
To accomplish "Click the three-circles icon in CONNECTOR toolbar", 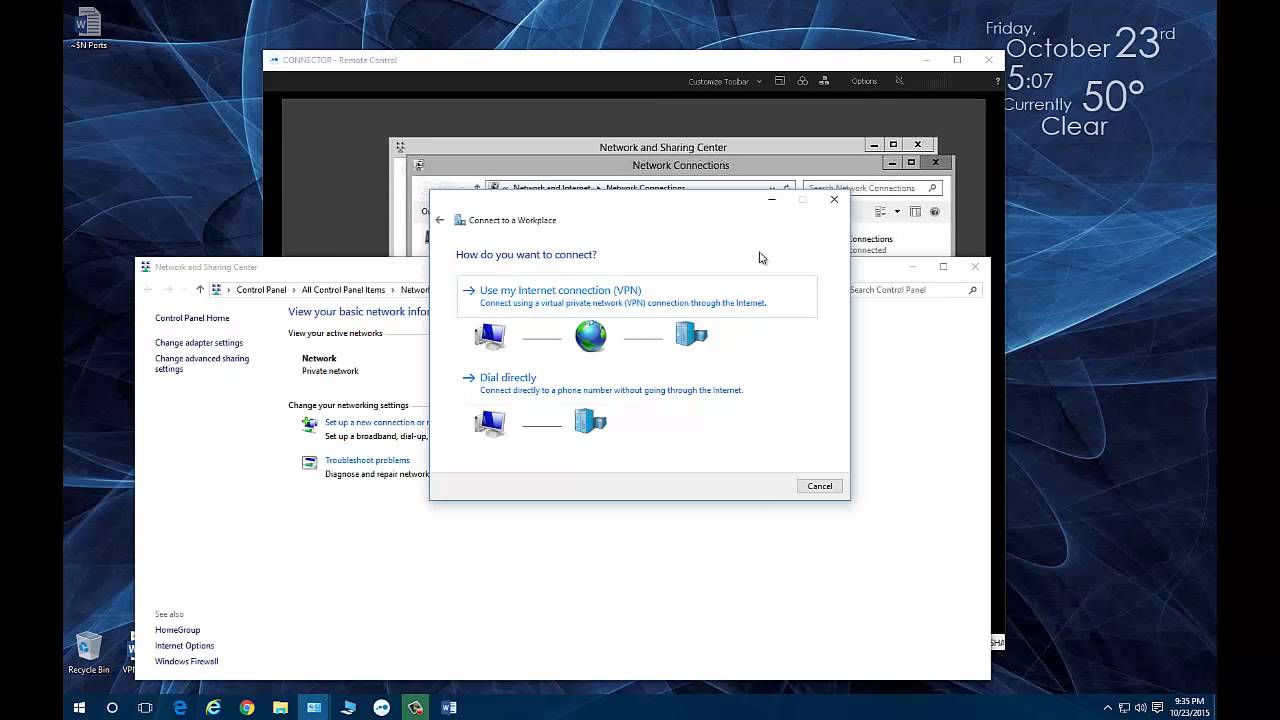I will pyautogui.click(x=802, y=81).
